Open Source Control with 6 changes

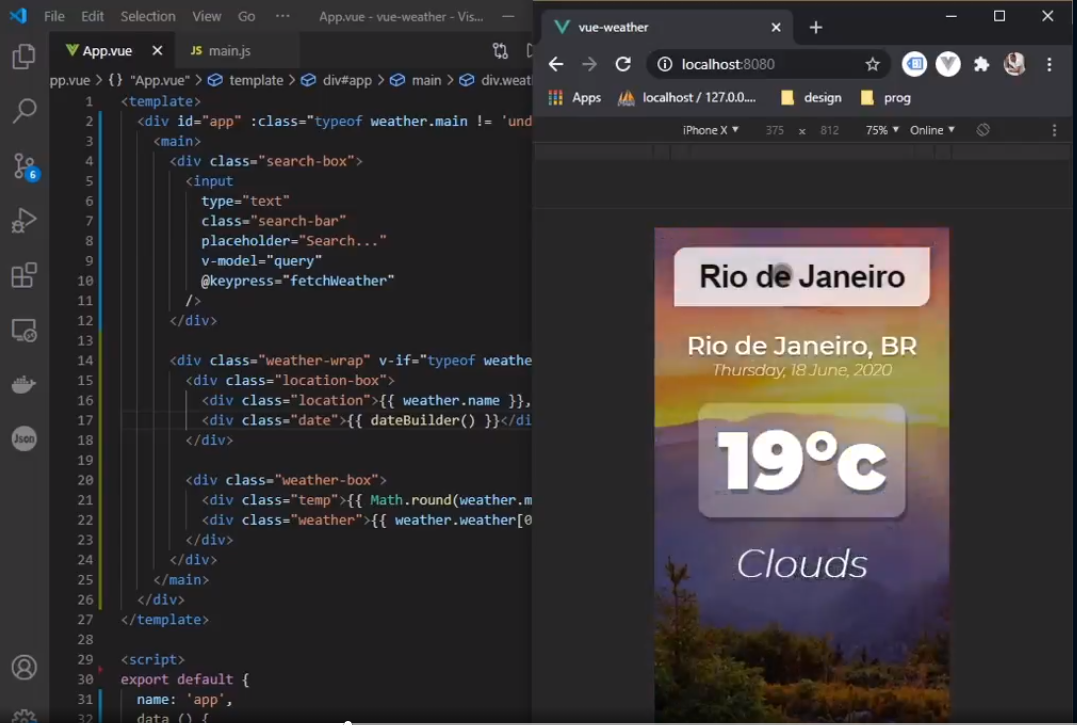pos(25,166)
